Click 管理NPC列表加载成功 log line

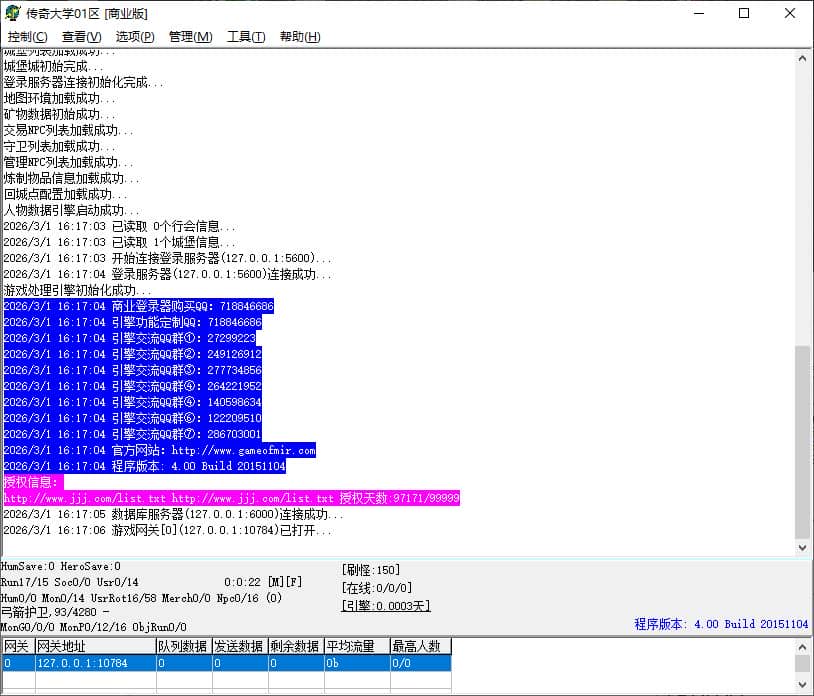coord(69,162)
